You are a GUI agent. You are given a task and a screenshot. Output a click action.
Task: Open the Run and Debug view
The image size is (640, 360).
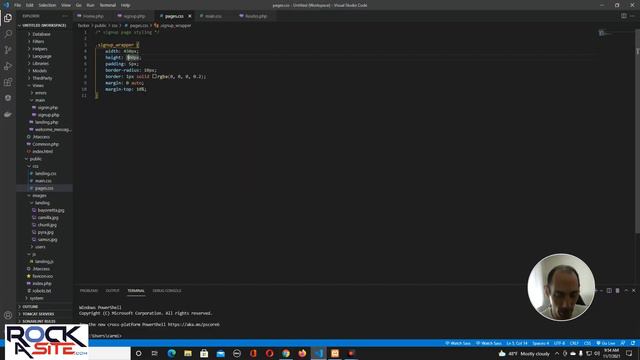coord(8,66)
